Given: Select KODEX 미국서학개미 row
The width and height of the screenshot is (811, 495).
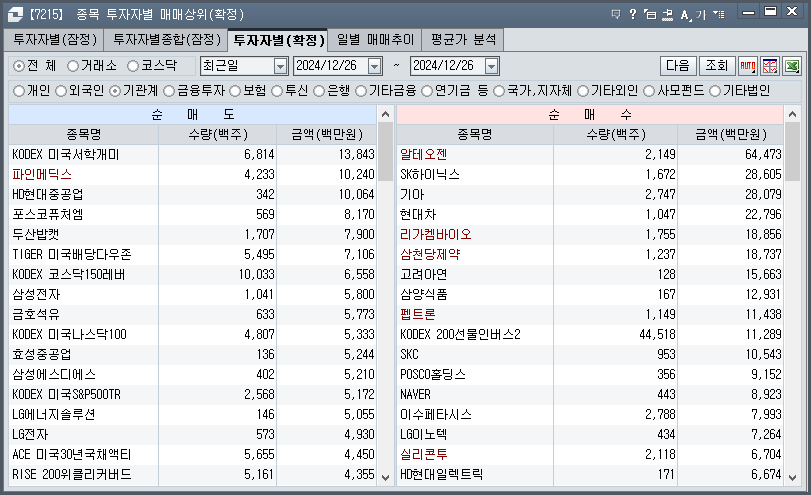Looking at the screenshot, I should [x=192, y=154].
